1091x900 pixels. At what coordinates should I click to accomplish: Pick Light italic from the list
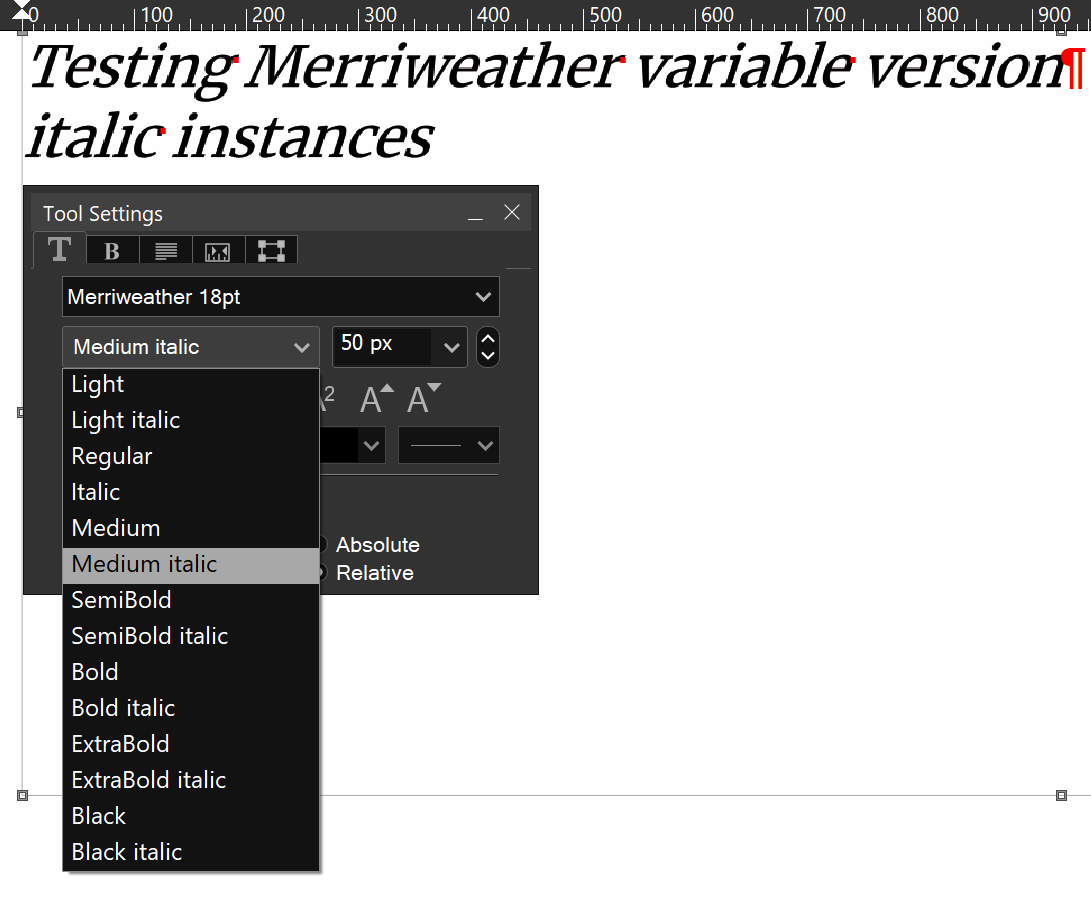coord(126,420)
